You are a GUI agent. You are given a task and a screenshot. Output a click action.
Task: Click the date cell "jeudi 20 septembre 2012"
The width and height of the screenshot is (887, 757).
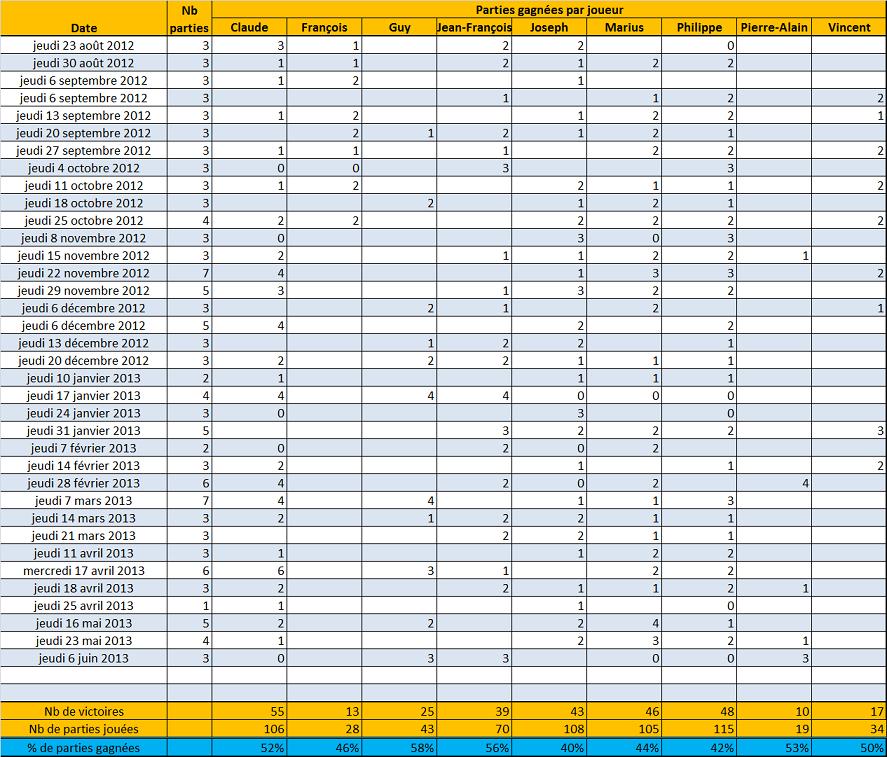(x=84, y=133)
